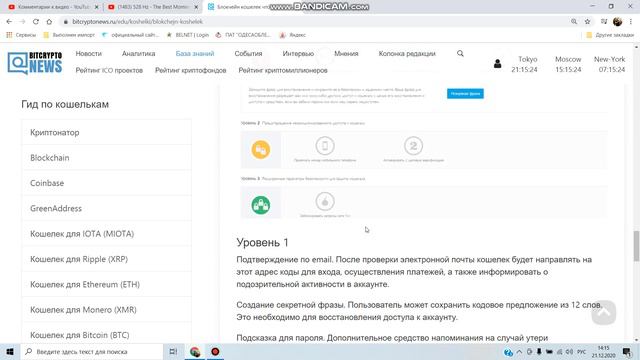
Task: Open Кошелек для Monero (XMR) guide
Action: click(106, 309)
